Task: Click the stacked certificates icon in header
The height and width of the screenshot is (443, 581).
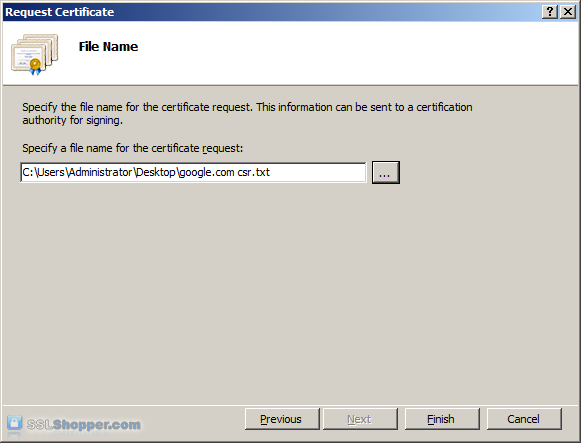Action: click(34, 54)
